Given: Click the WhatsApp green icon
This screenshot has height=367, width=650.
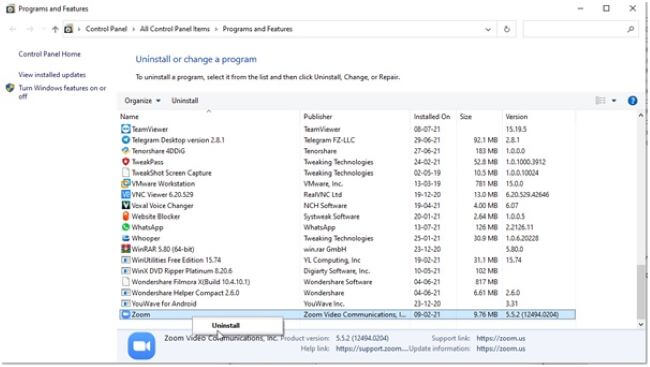Looking at the screenshot, I should (x=126, y=227).
